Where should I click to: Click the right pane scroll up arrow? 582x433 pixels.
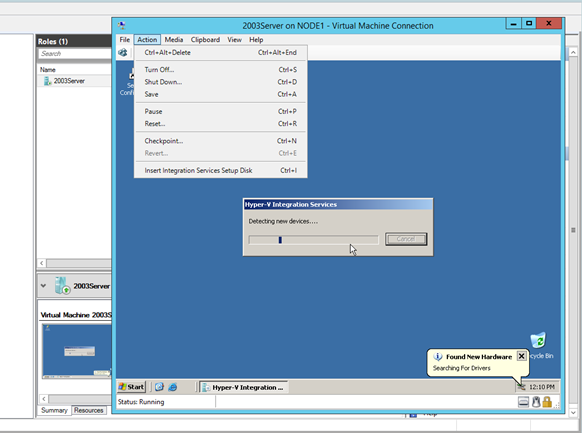click(x=573, y=53)
